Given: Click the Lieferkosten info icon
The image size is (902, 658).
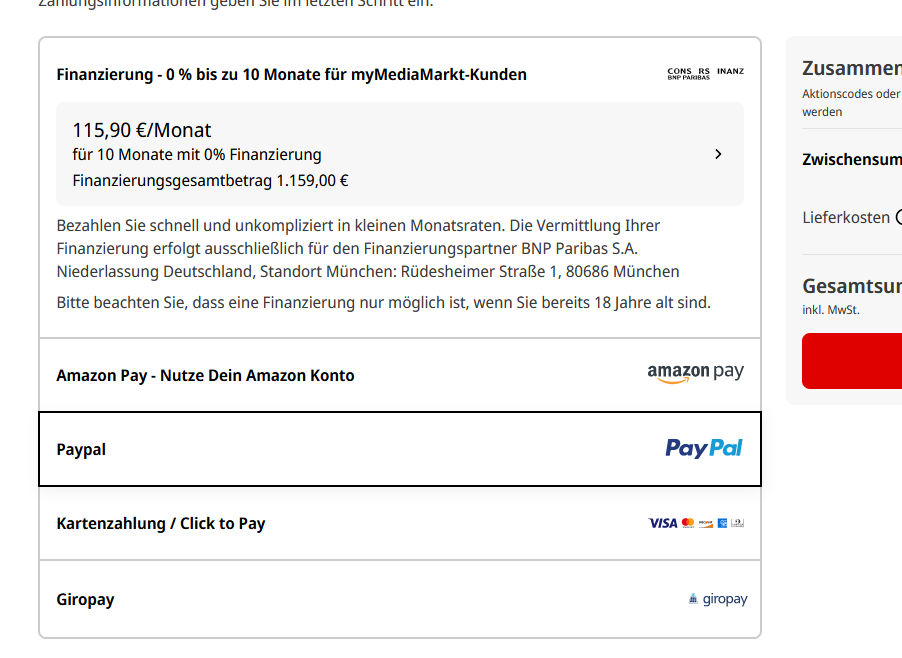Looking at the screenshot, I should pyautogui.click(x=899, y=217).
